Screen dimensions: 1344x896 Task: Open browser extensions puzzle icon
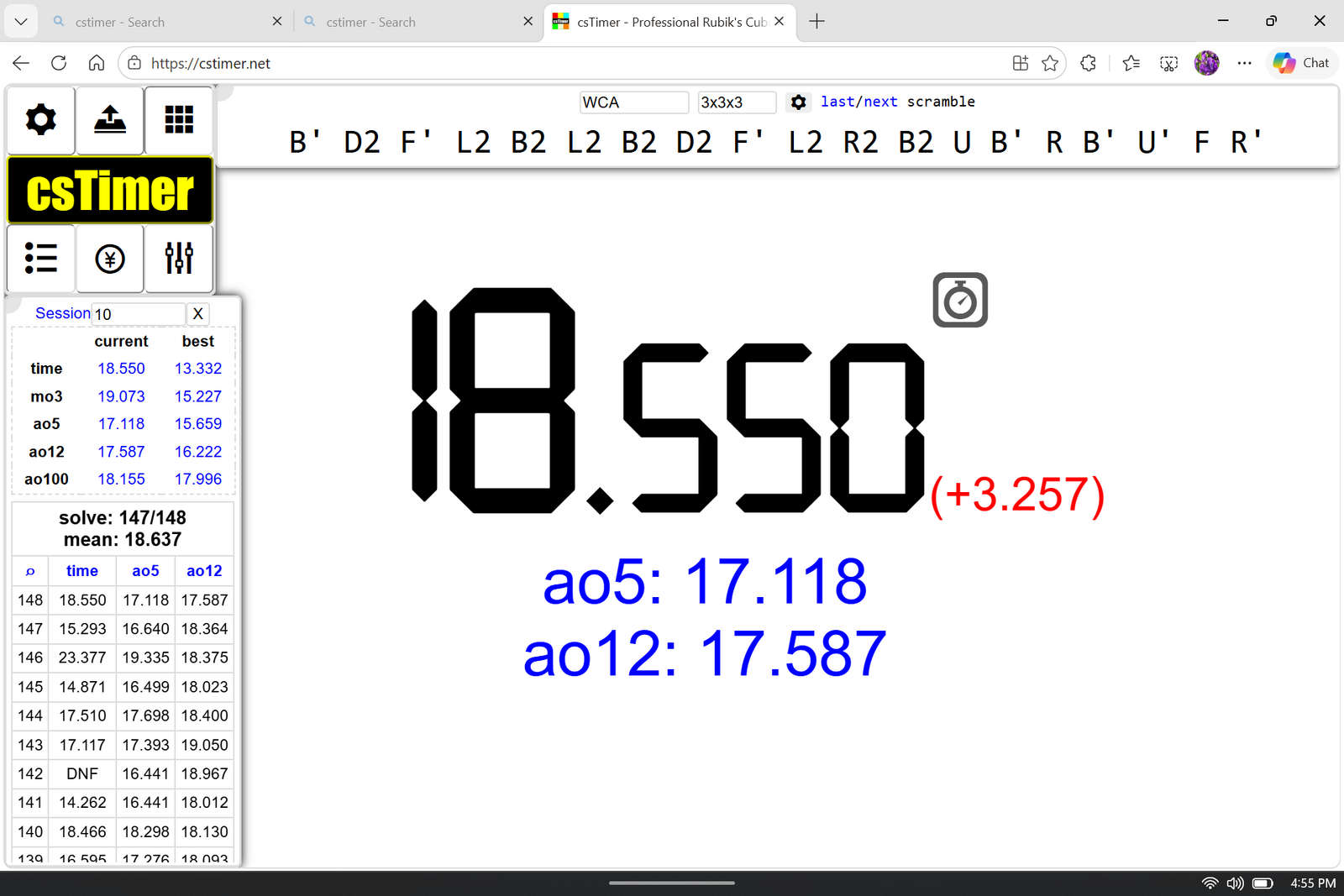pyautogui.click(x=1089, y=63)
